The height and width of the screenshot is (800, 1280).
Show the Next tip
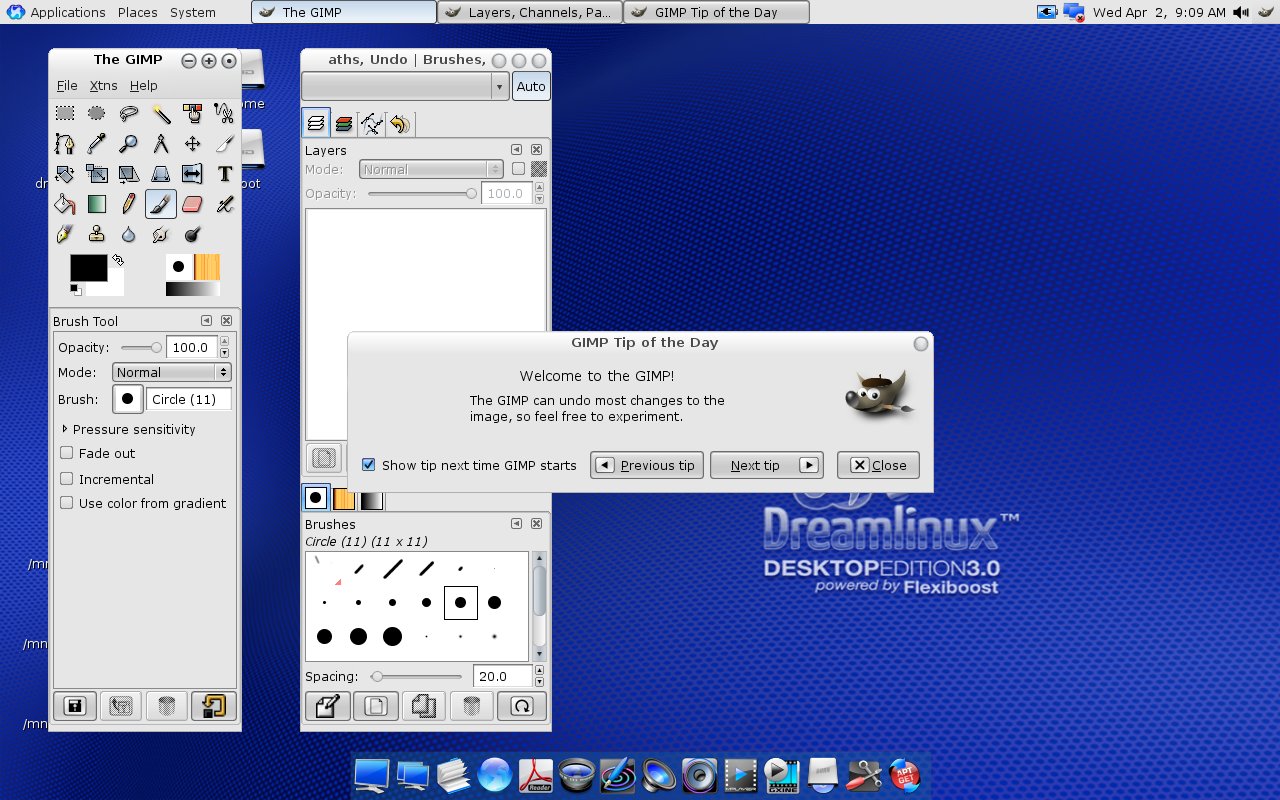[767, 465]
